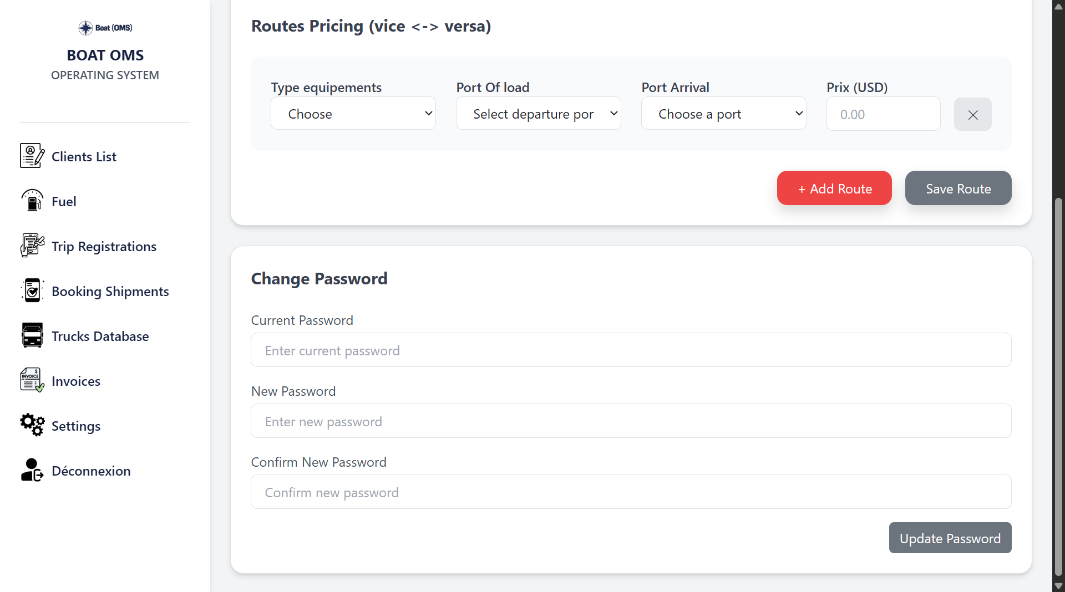The width and height of the screenshot is (1065, 592).
Task: Focus the Prix (USD) price field
Action: (x=882, y=114)
